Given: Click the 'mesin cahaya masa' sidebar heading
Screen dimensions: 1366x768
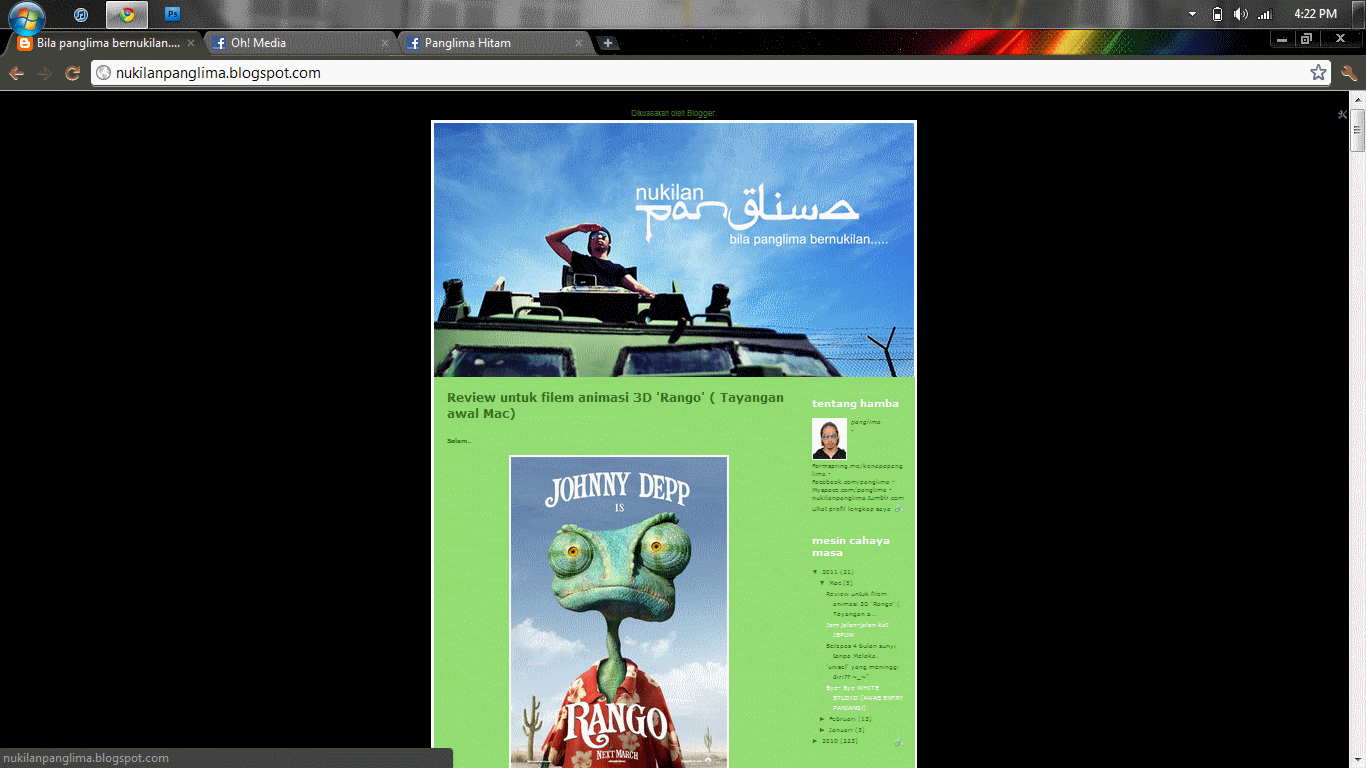Looking at the screenshot, I should [x=850, y=546].
